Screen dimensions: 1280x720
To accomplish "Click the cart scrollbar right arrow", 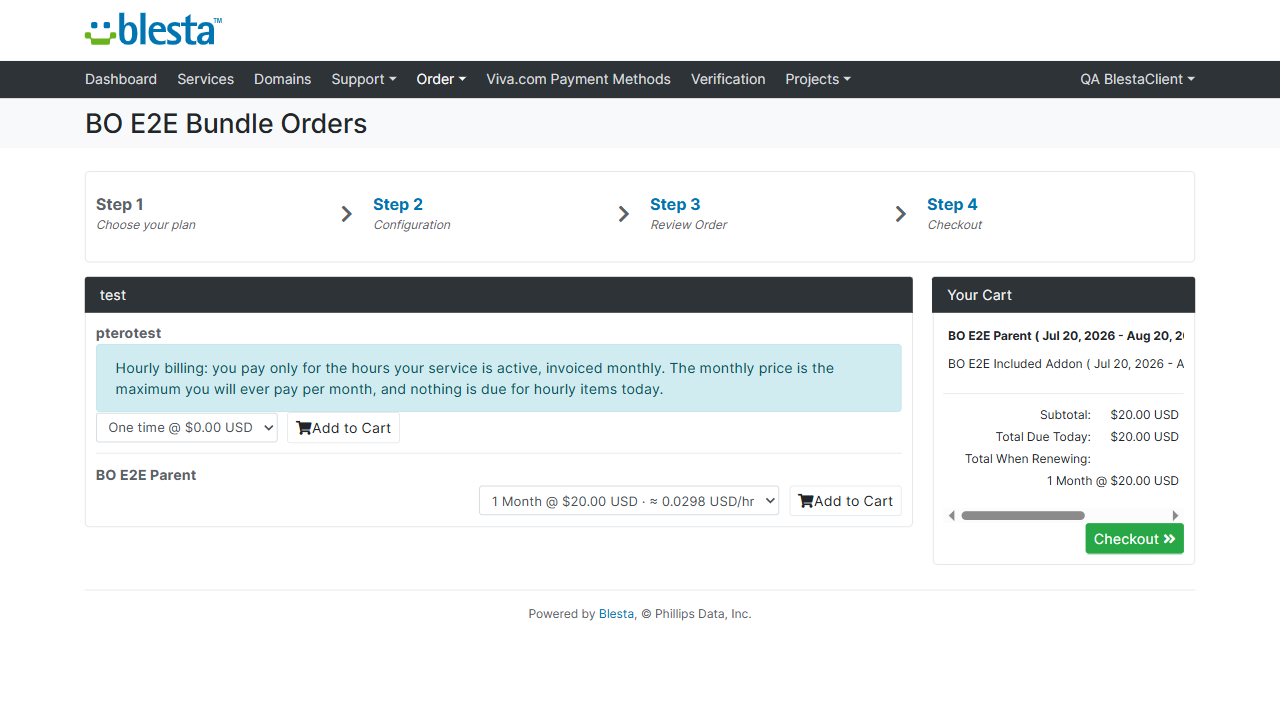I will [1176, 516].
